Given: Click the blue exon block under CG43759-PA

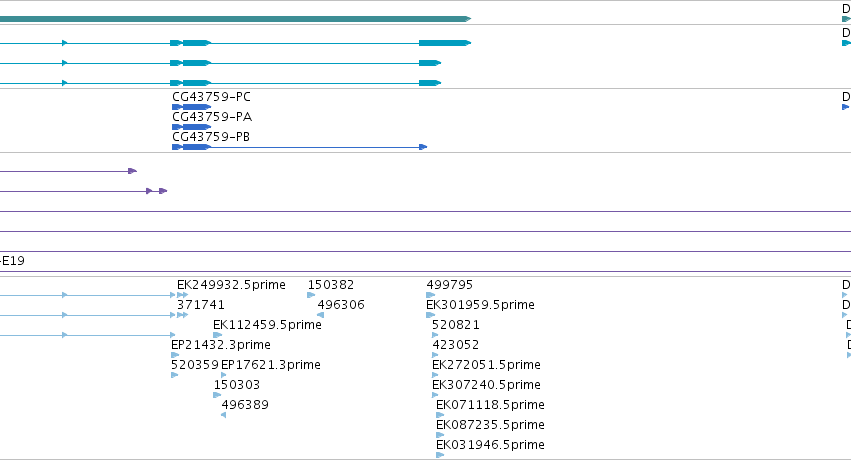Looking at the screenshot, I should point(192,127).
